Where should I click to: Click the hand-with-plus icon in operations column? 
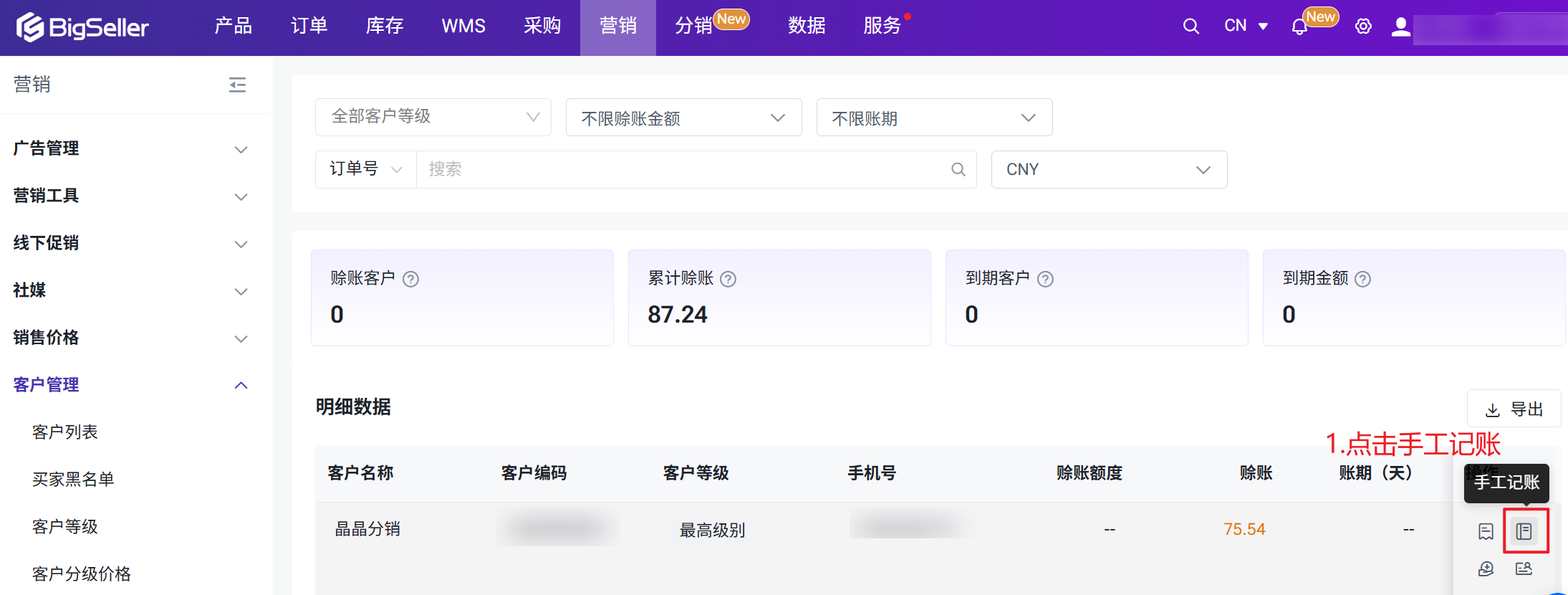click(x=1486, y=568)
